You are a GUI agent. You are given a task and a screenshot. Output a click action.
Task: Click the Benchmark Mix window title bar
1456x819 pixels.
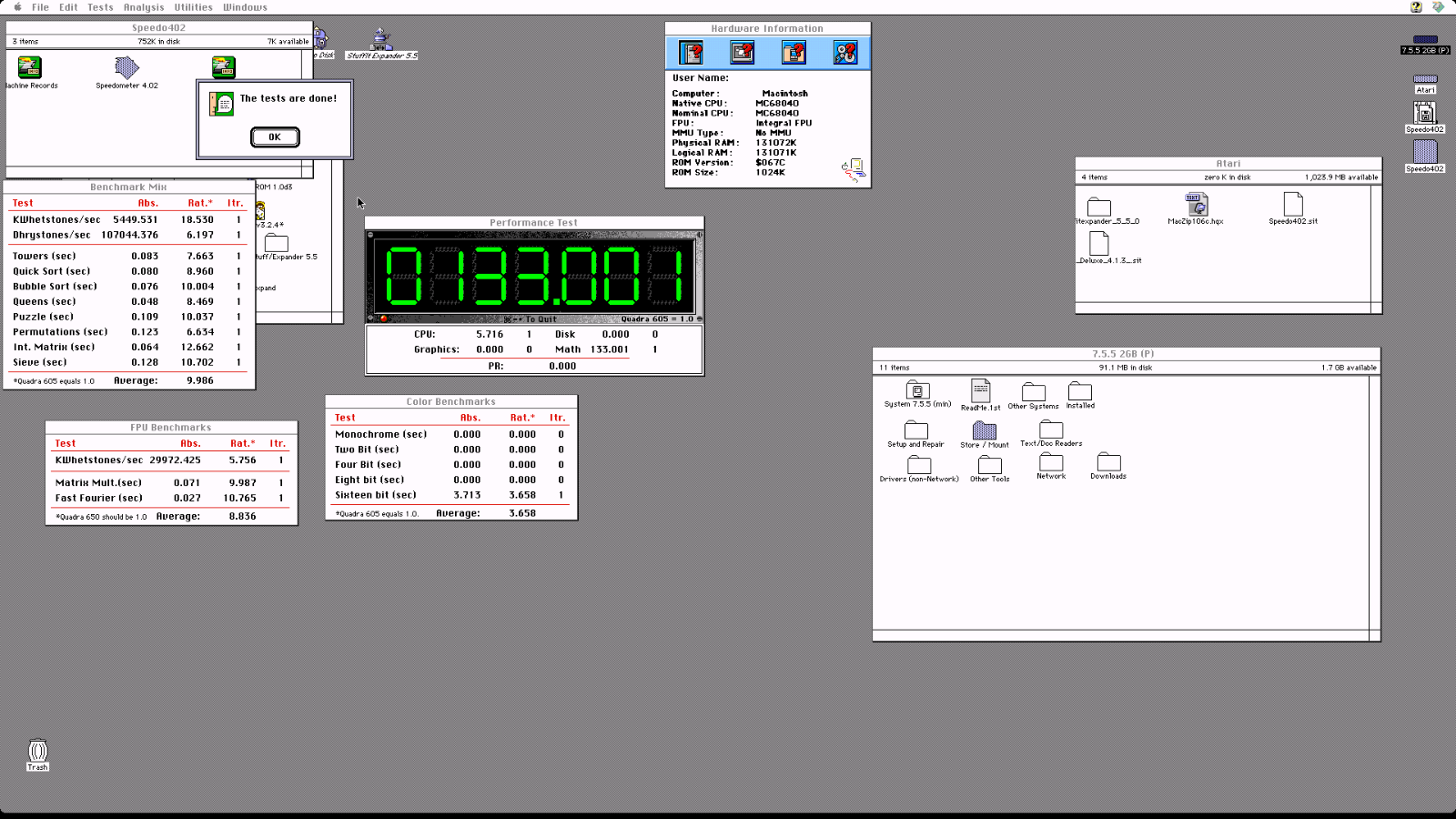tap(129, 187)
